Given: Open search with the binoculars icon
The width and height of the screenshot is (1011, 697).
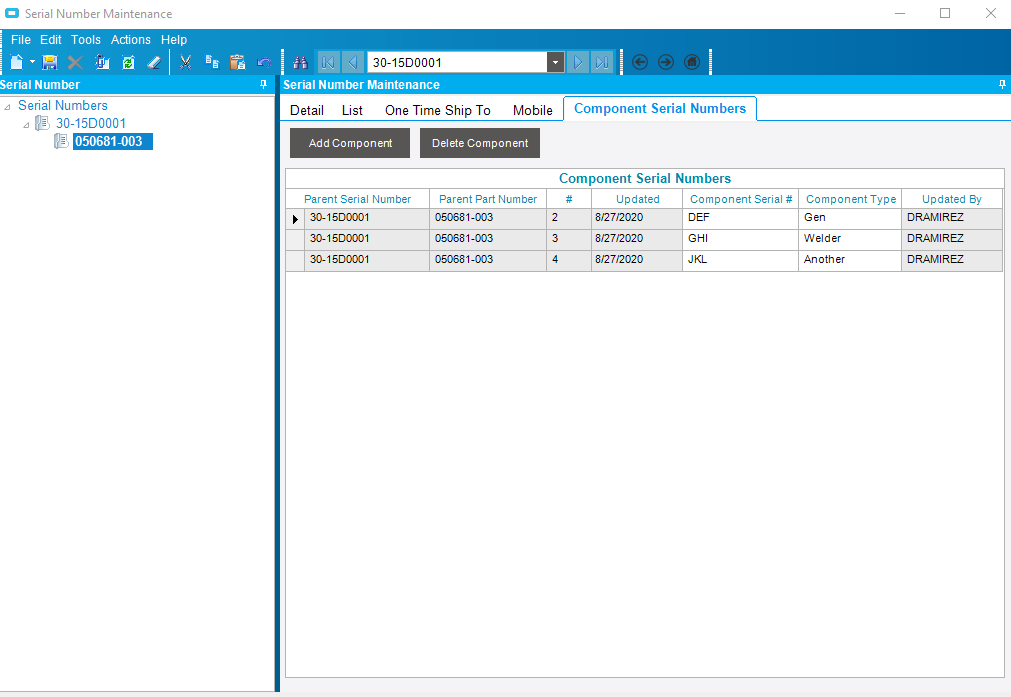Looking at the screenshot, I should tap(300, 62).
